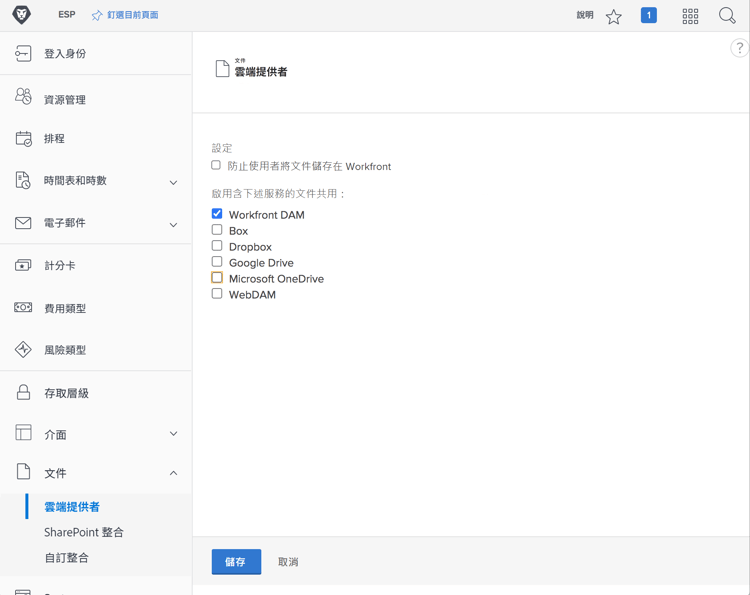
Task: Open search with the magnifier icon
Action: [x=727, y=15]
